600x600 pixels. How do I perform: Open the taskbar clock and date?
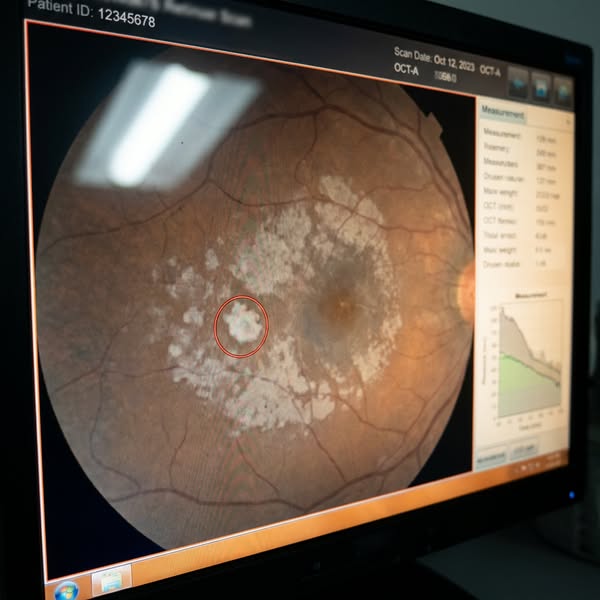point(555,460)
